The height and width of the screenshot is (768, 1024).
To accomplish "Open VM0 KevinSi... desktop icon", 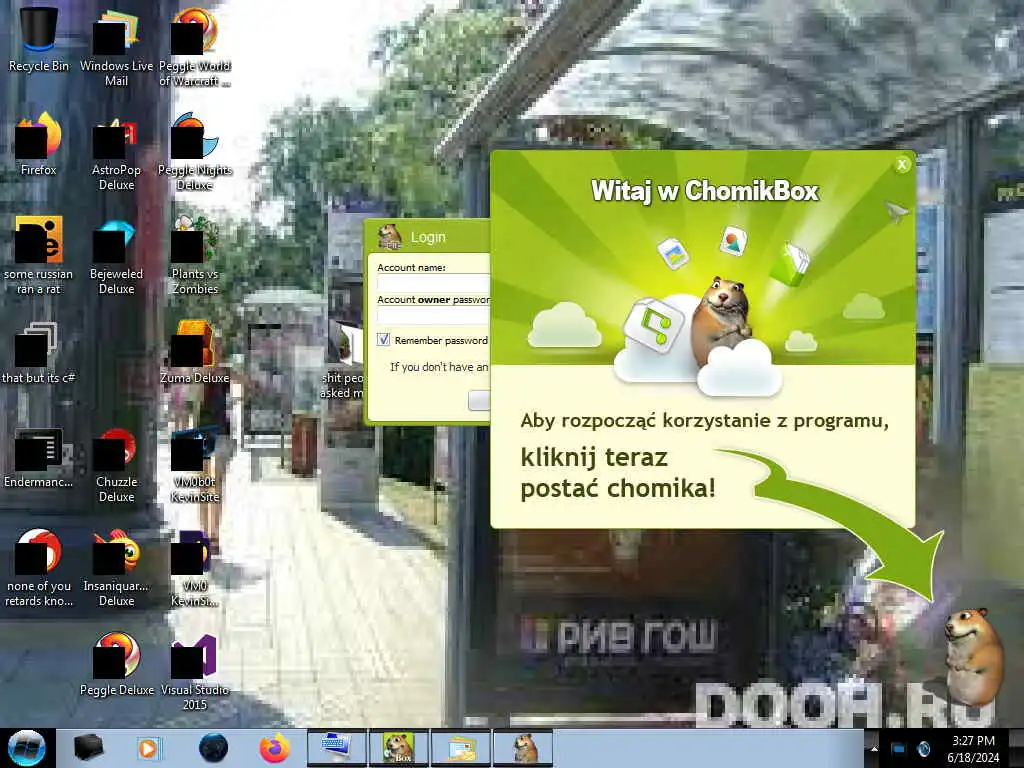I will 195,567.
